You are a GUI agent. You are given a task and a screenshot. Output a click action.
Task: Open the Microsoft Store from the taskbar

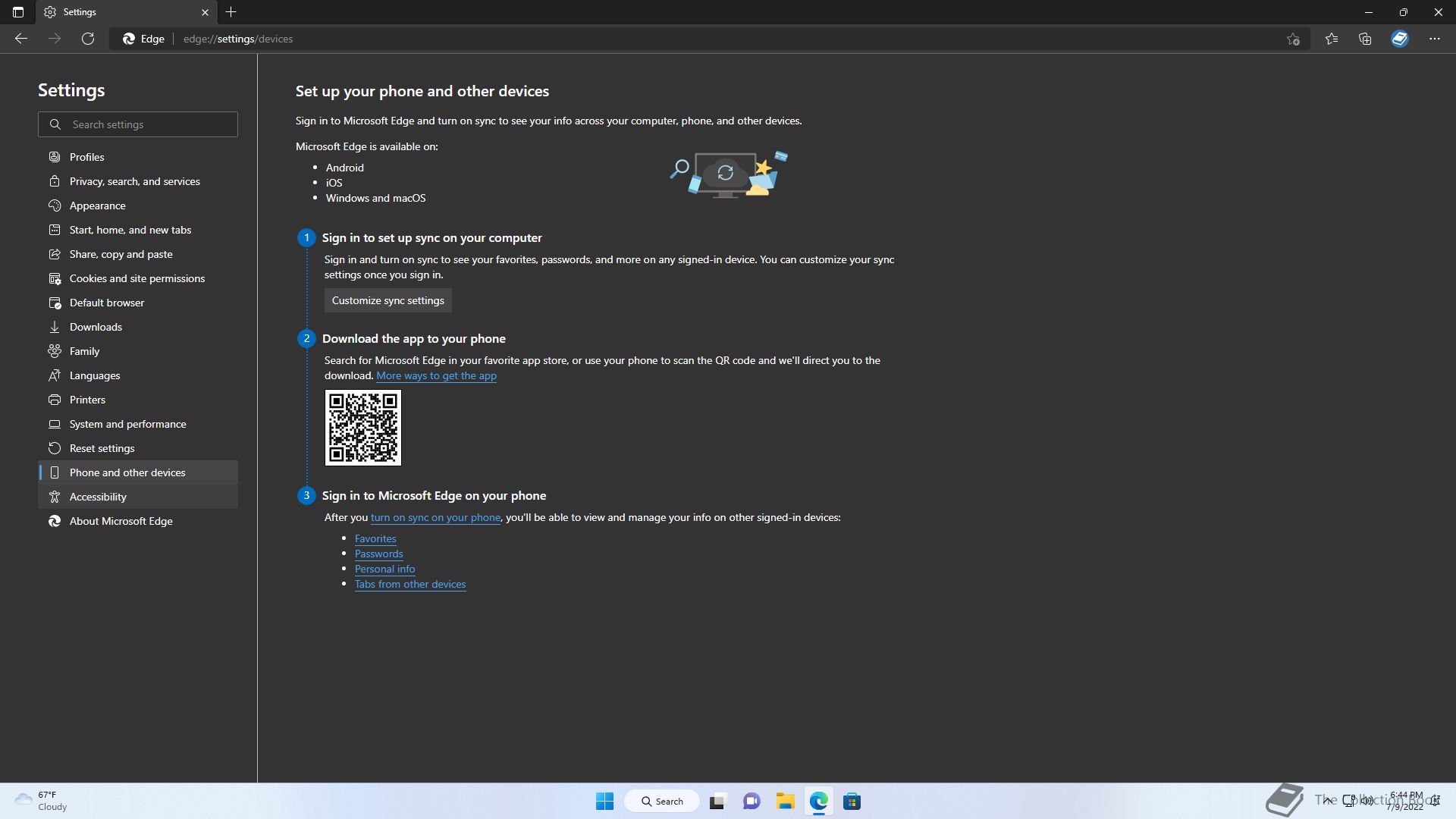(x=852, y=802)
